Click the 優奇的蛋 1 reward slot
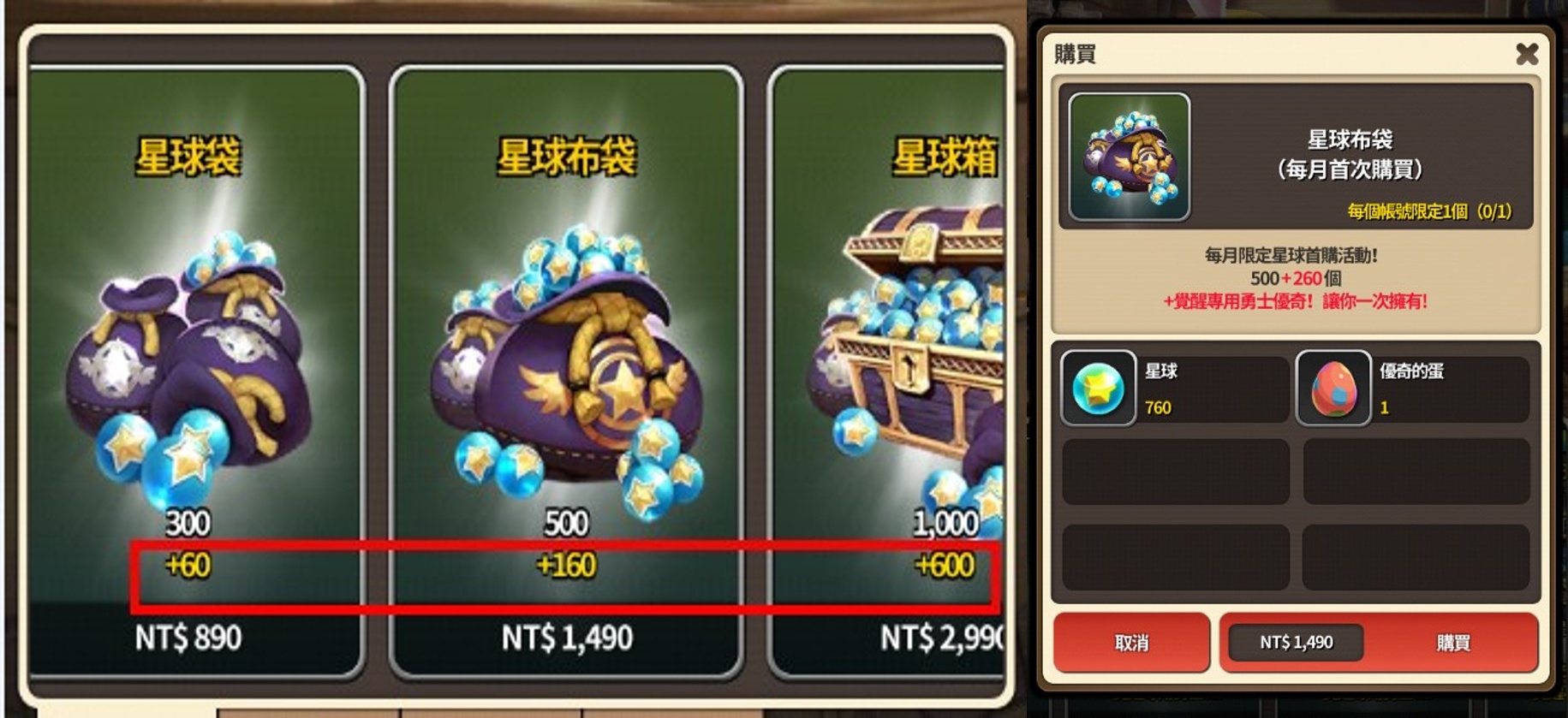This screenshot has width=1568, height=718. pos(1413,389)
